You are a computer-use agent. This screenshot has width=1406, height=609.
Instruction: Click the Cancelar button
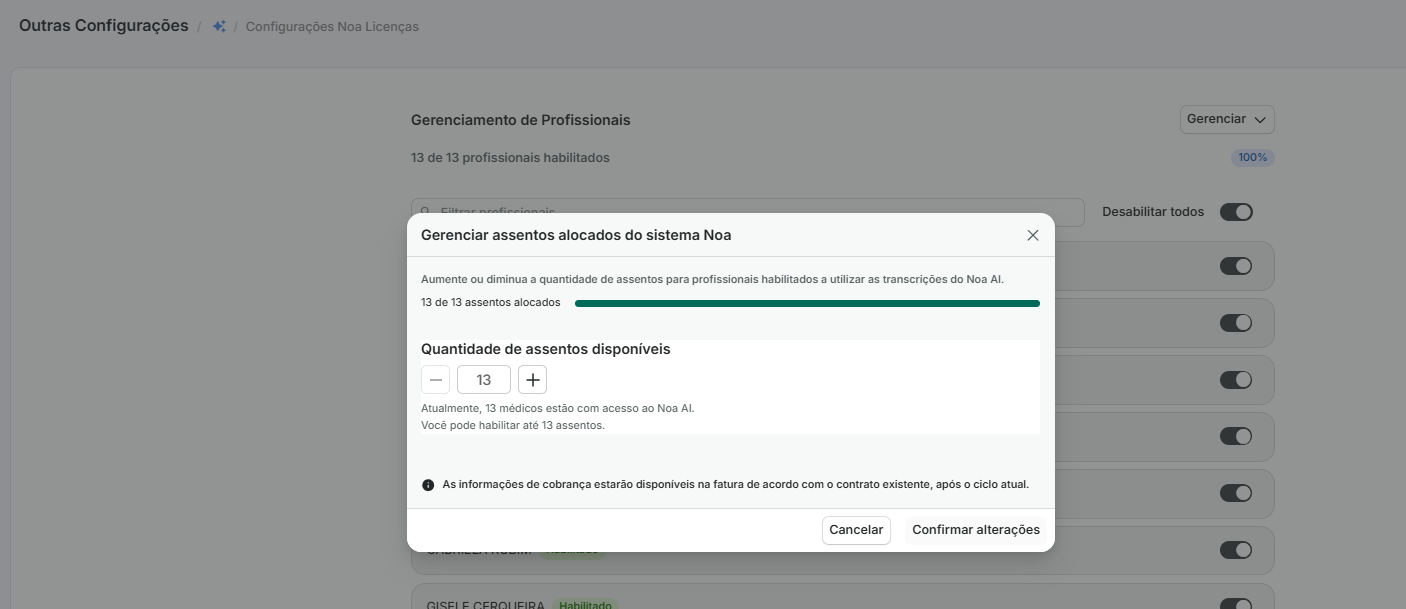(x=856, y=530)
